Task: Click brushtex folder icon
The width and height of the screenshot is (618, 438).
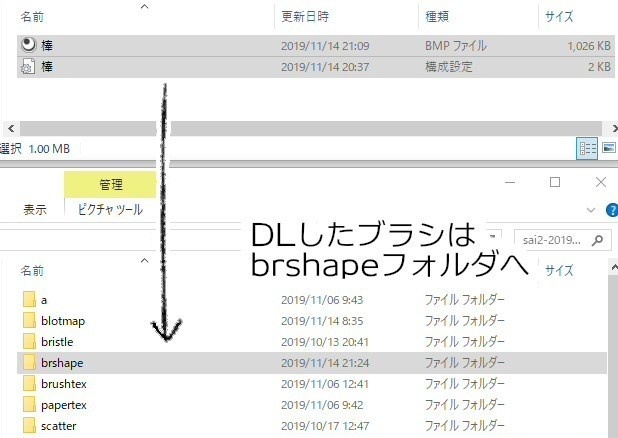Action: (30, 384)
